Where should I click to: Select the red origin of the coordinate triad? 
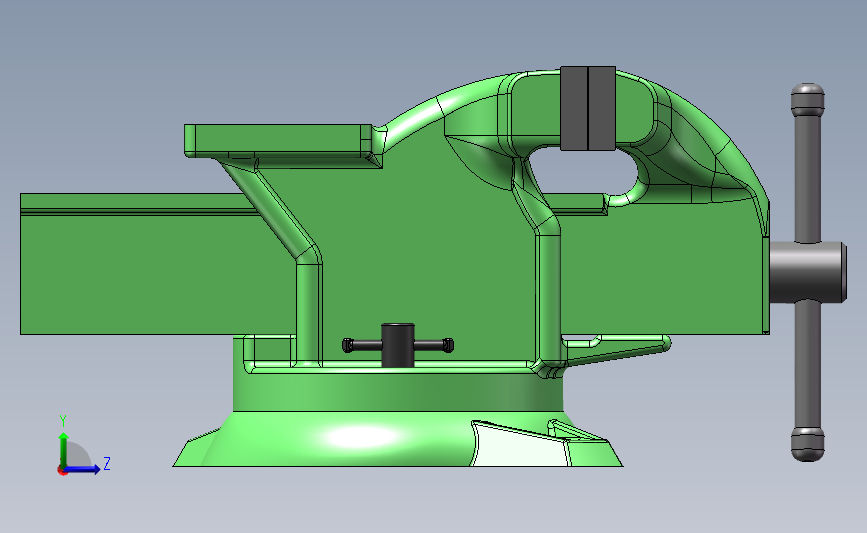tap(62, 471)
